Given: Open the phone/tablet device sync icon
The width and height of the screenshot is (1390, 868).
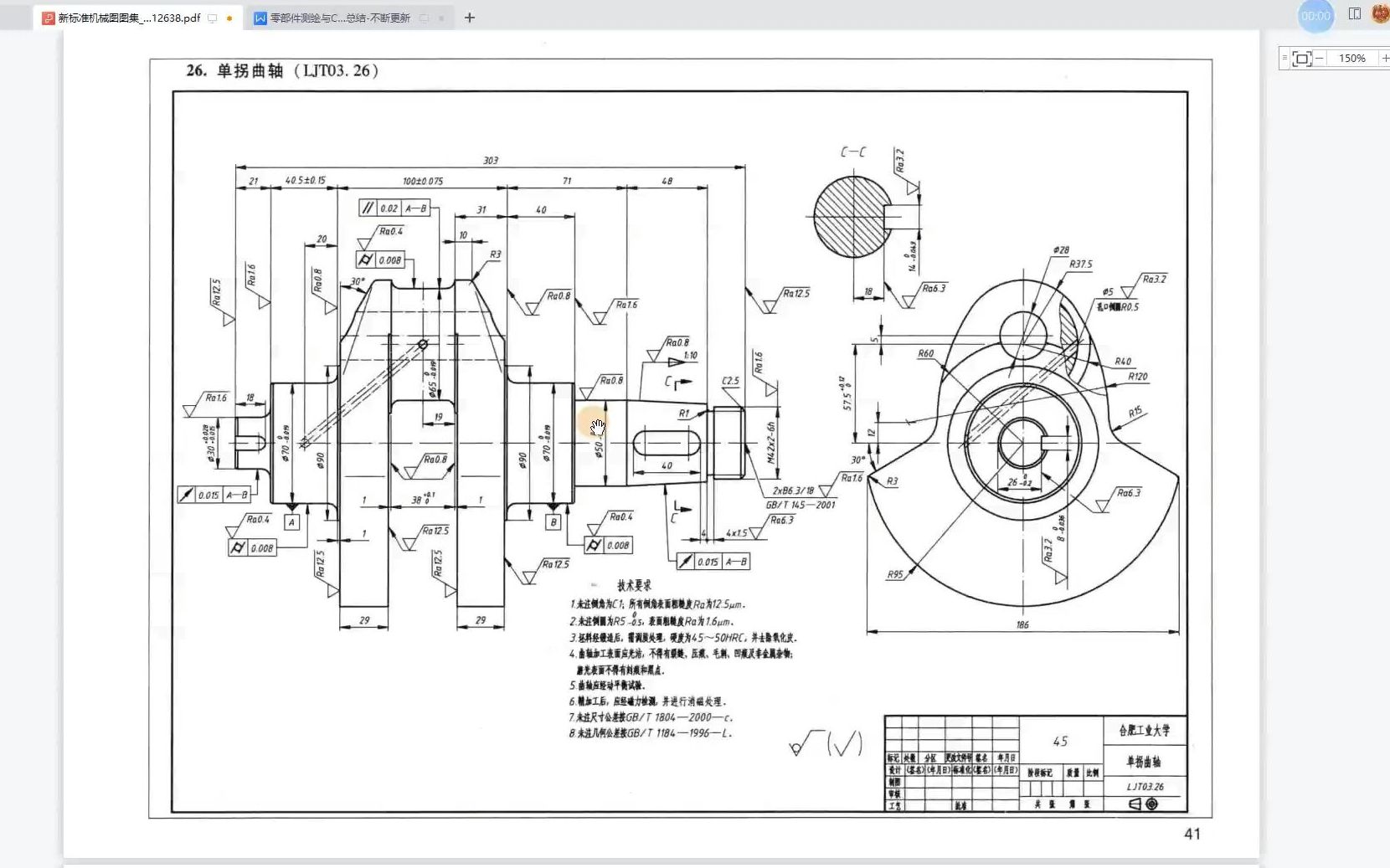Looking at the screenshot, I should click(x=1355, y=14).
